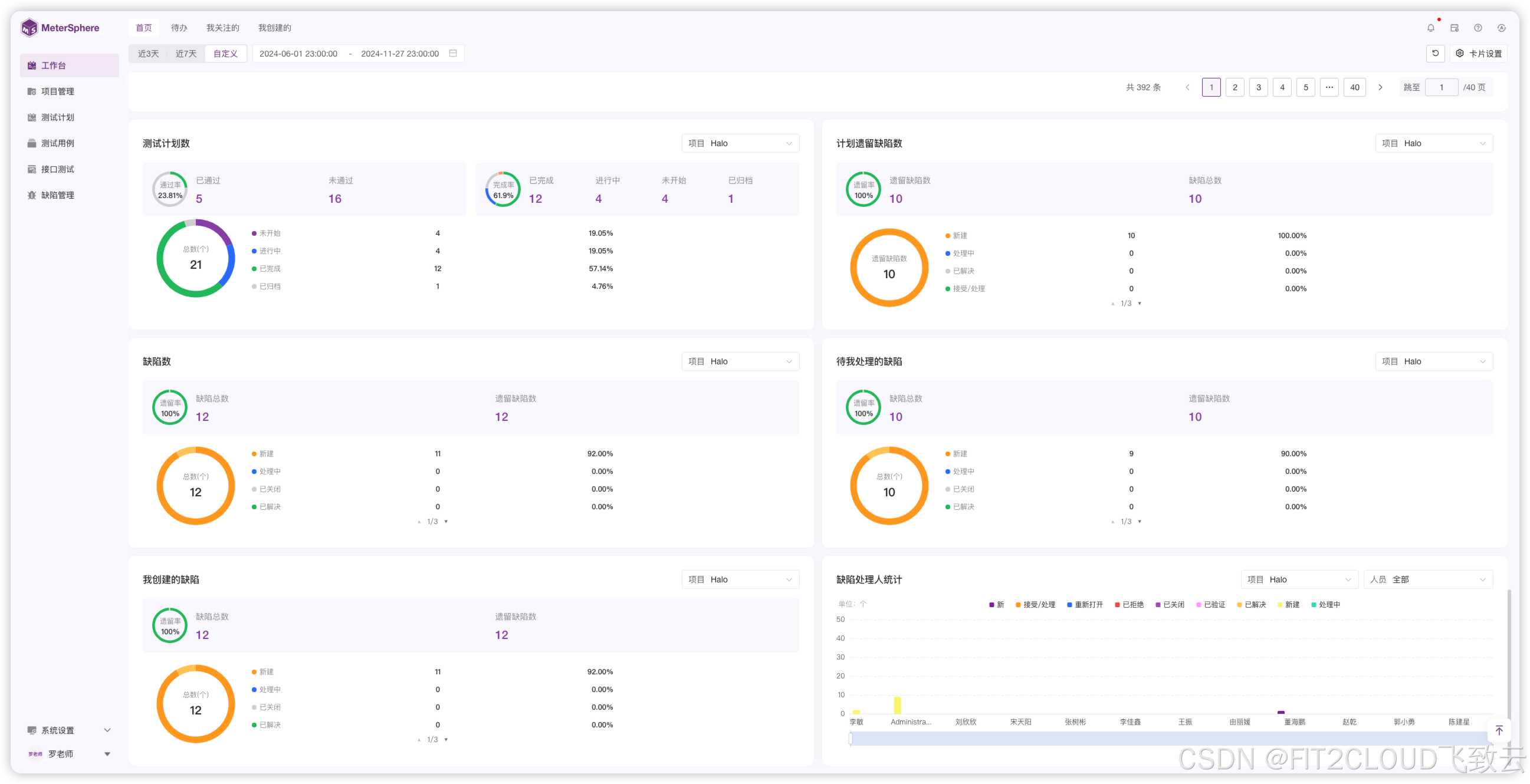Click the 缺陷管理 bug icon in the sidebar
The height and width of the screenshot is (784, 1530).
click(31, 195)
